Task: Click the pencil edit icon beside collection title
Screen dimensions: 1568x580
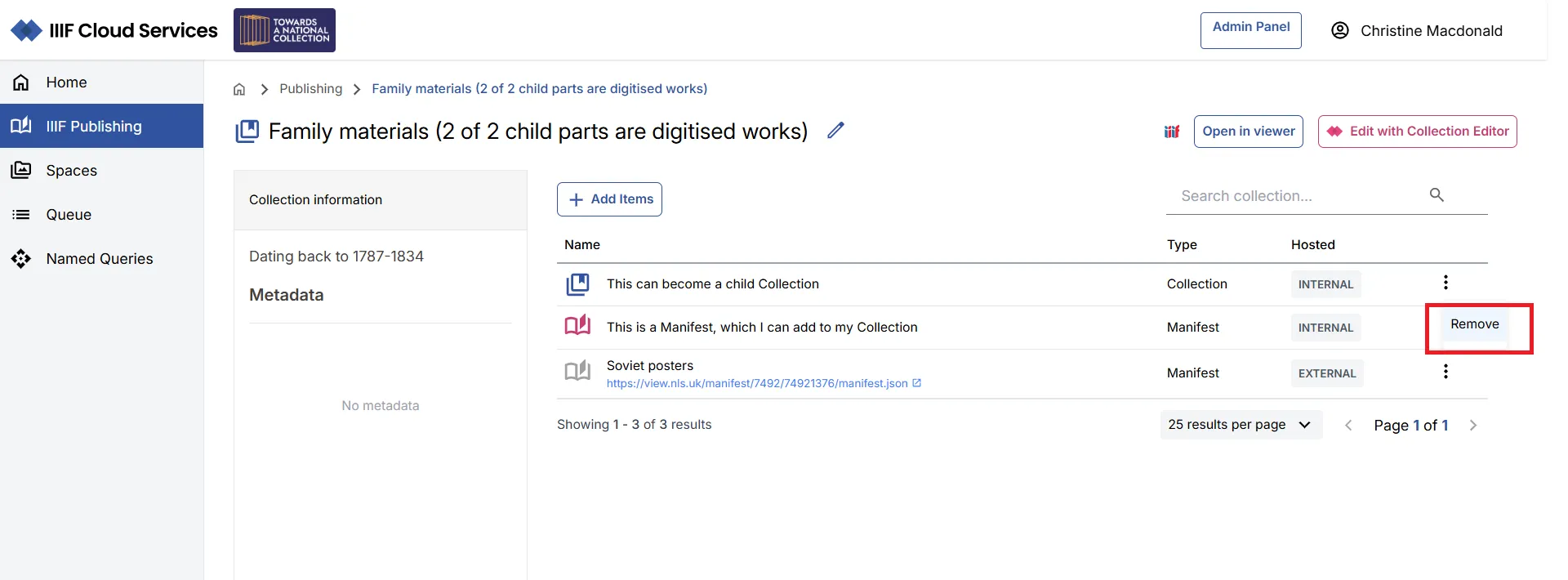Action: (835, 131)
